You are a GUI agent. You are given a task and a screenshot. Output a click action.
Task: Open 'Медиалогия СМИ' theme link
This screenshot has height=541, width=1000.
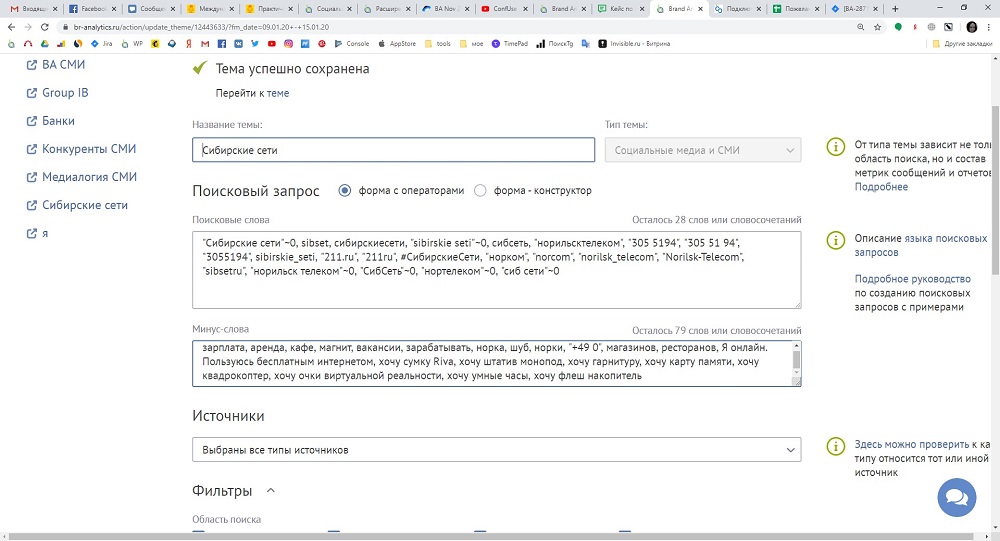click(82, 177)
